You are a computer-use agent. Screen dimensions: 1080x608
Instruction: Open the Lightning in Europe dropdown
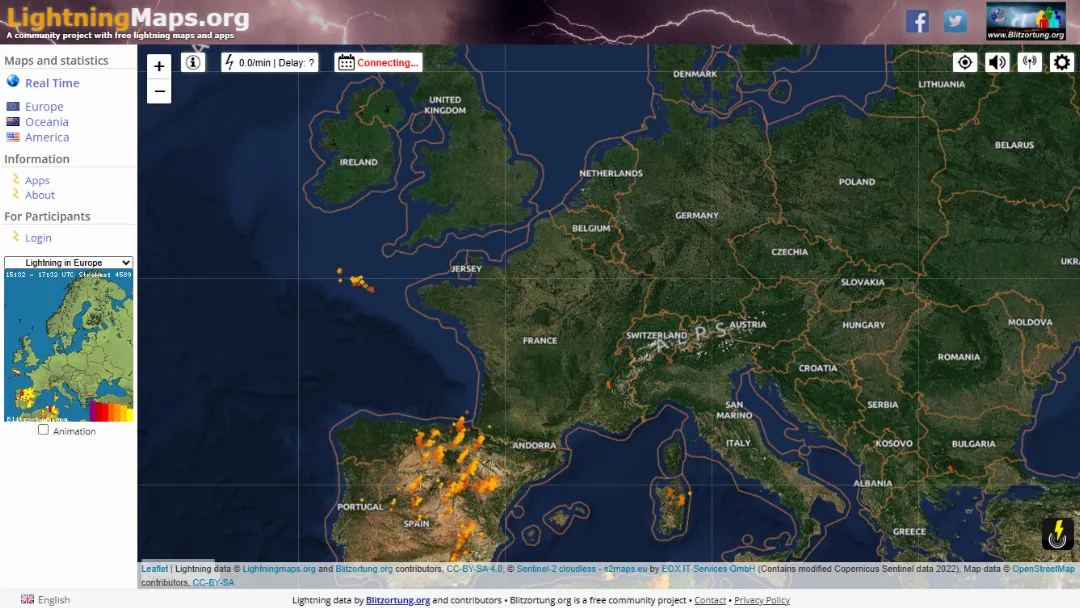point(67,262)
